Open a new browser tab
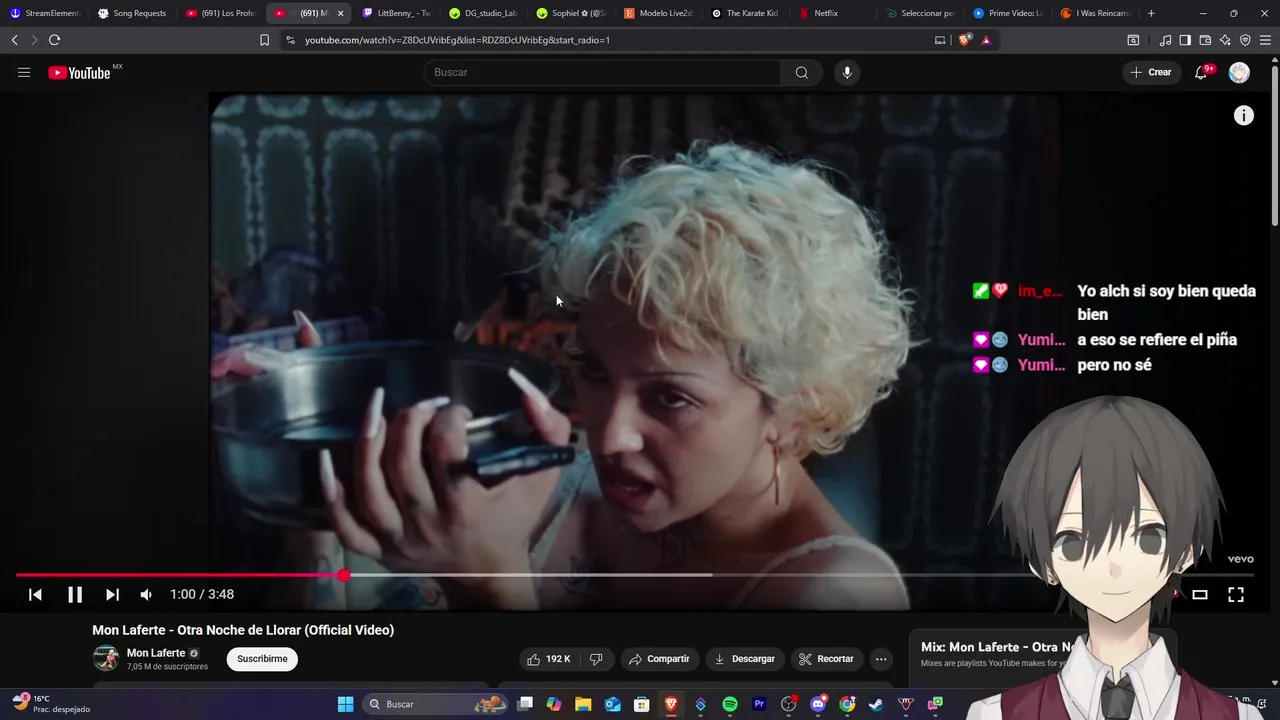1280x720 pixels. [1151, 13]
